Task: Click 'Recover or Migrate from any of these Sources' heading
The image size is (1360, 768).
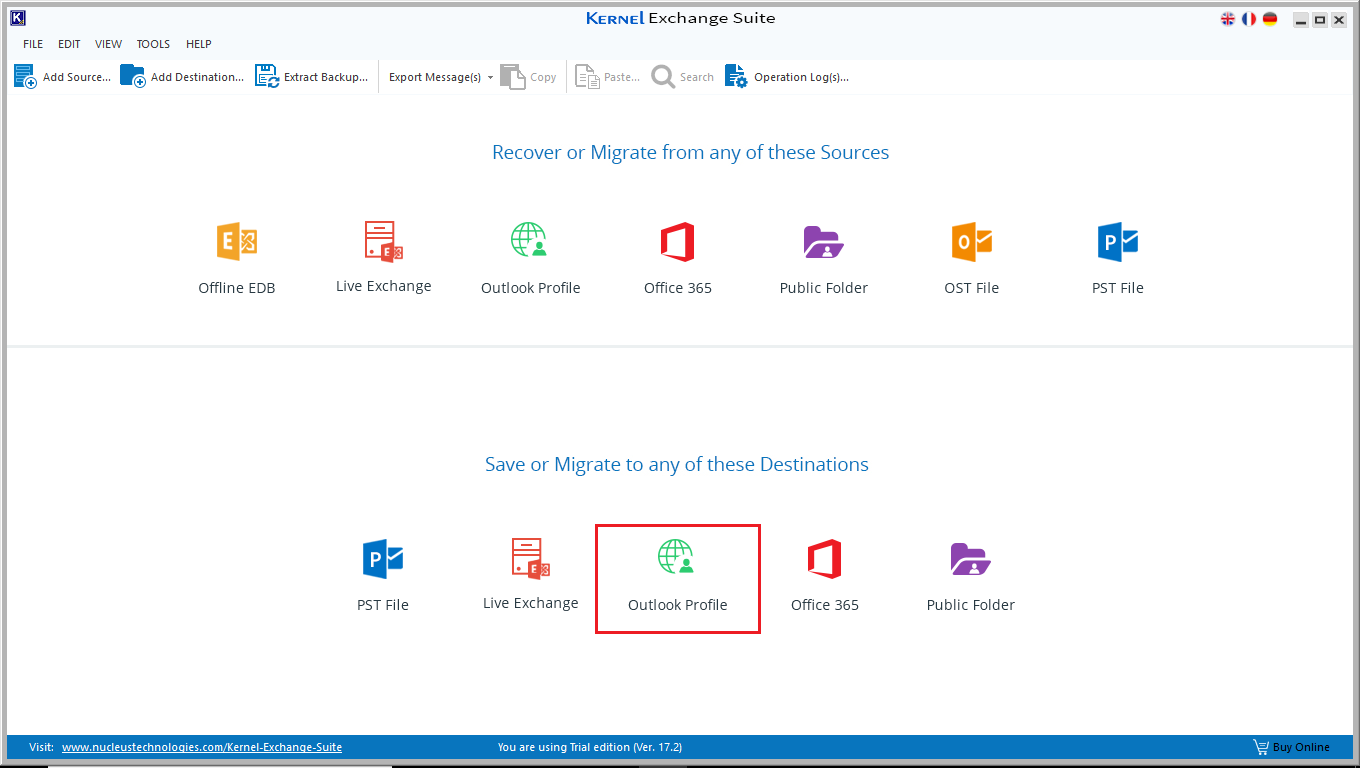Action: click(690, 152)
